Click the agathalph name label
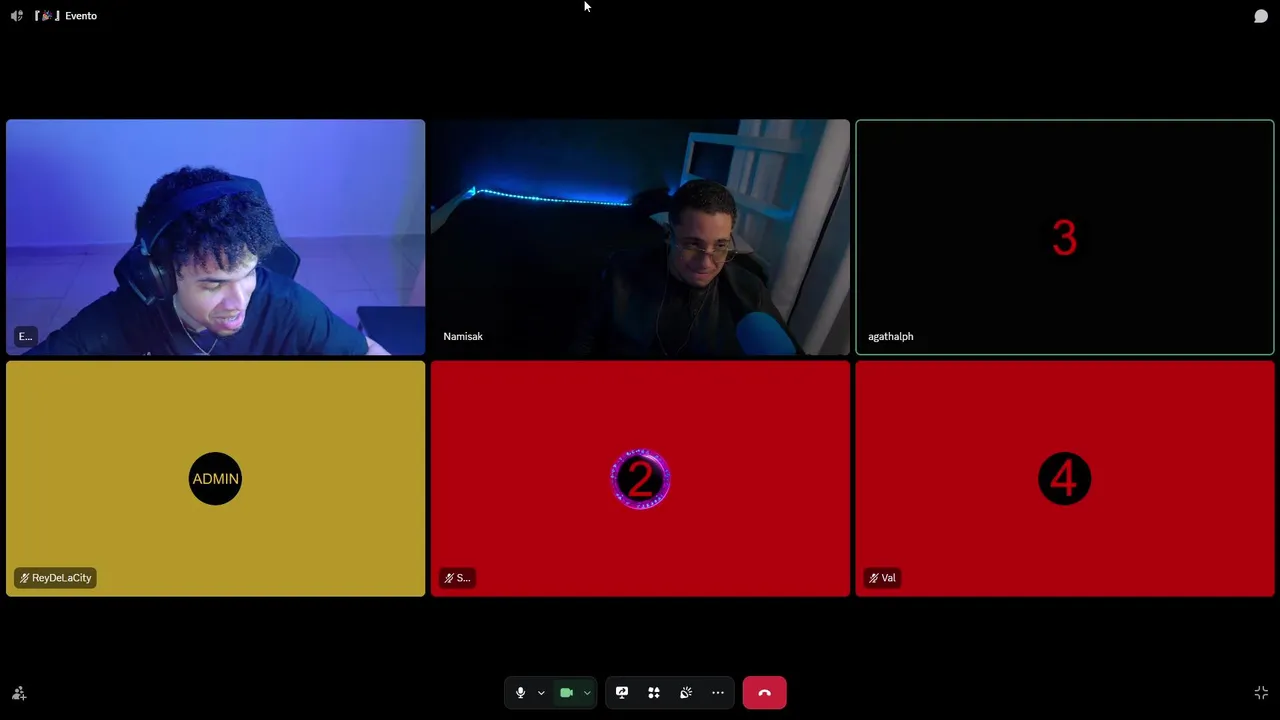Viewport: 1280px width, 720px height. (890, 336)
